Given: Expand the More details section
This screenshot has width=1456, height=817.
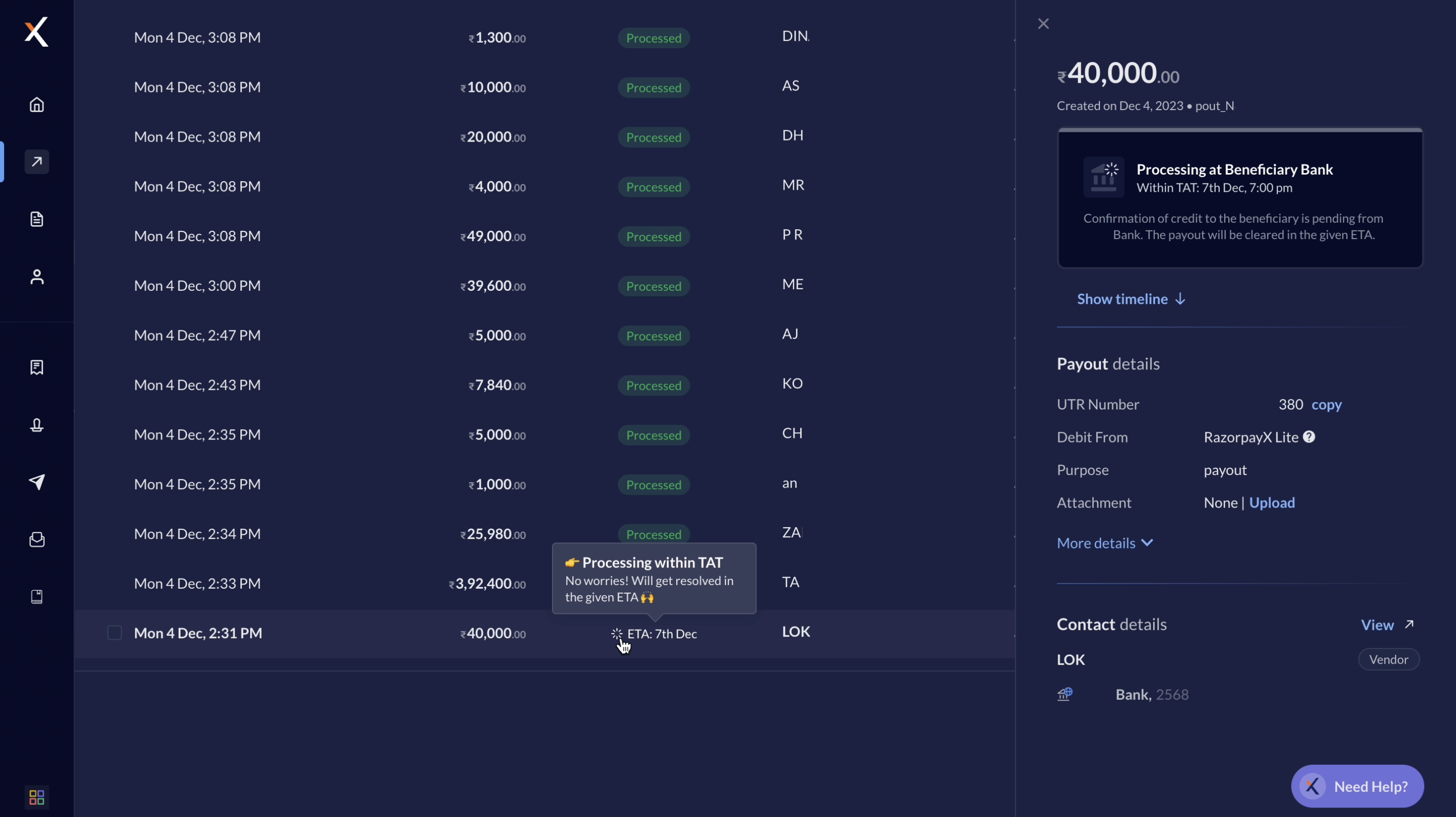Looking at the screenshot, I should click(1104, 543).
